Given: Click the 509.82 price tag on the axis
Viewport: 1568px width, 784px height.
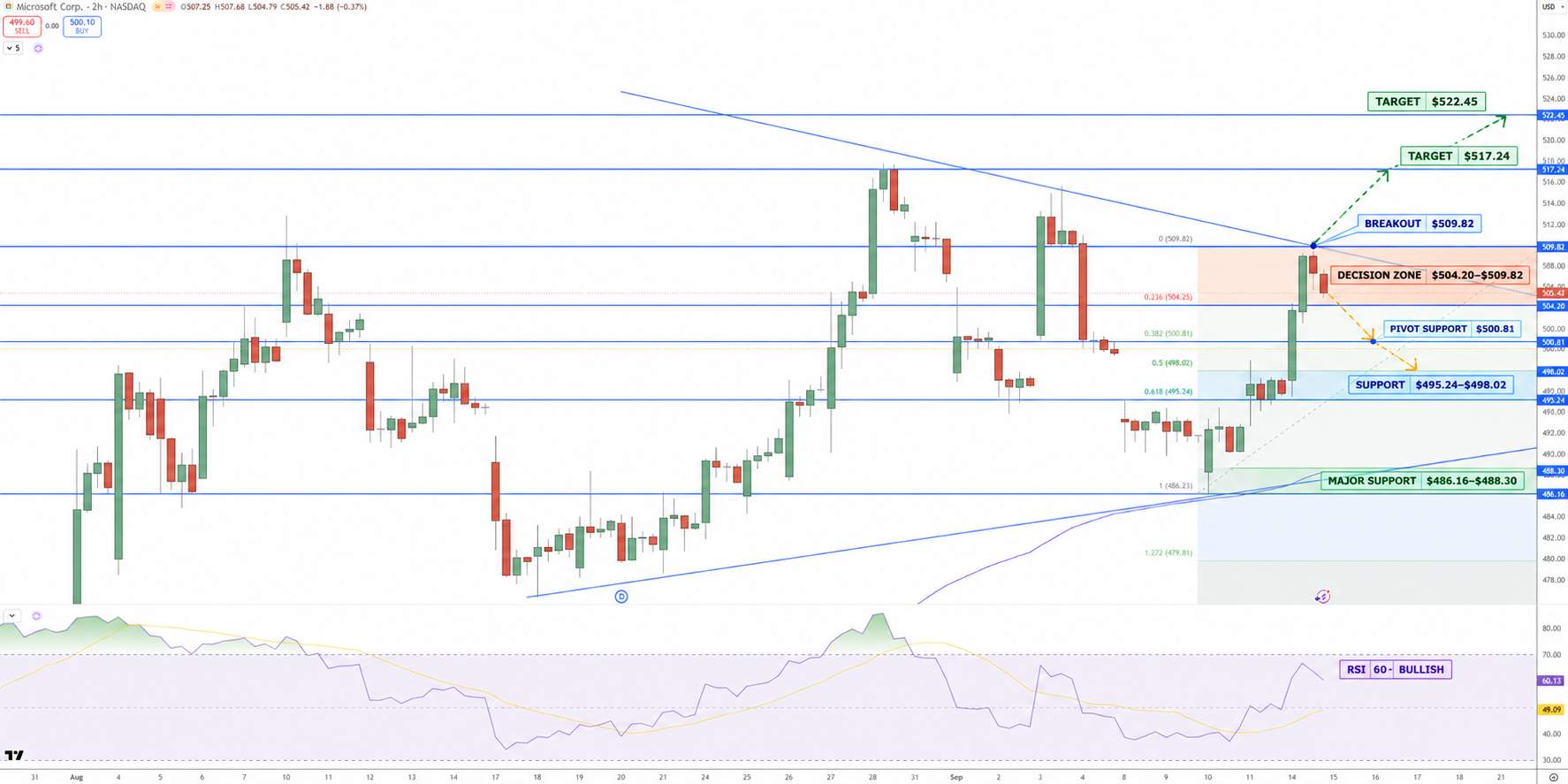Looking at the screenshot, I should [x=1553, y=247].
